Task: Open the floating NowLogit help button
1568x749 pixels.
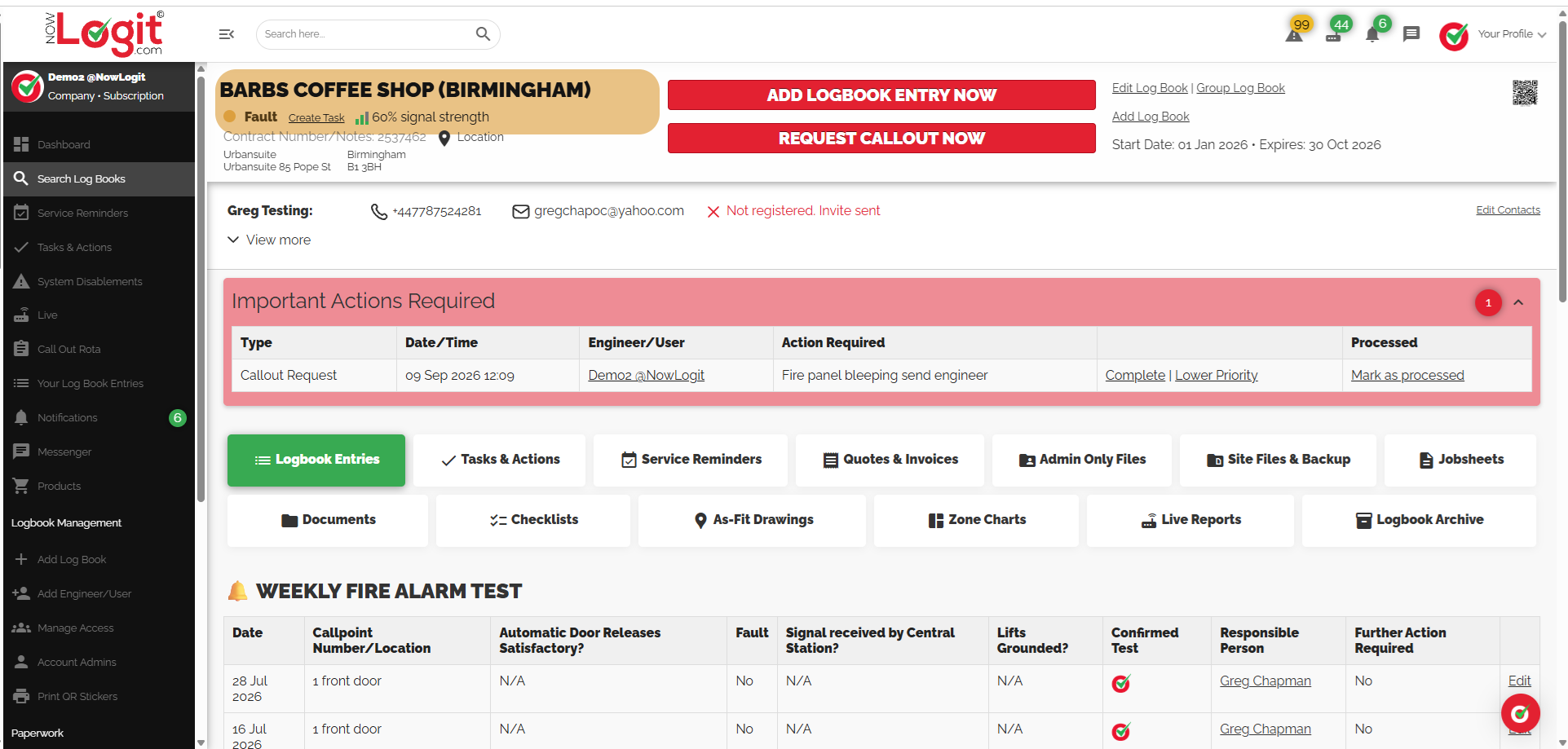Action: coord(1520,714)
